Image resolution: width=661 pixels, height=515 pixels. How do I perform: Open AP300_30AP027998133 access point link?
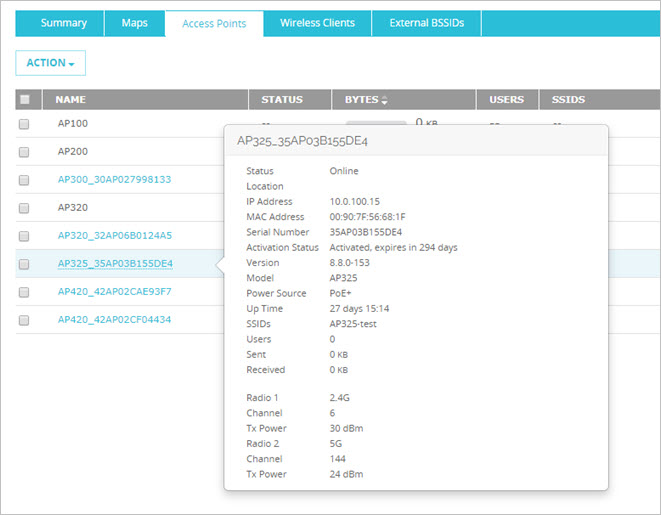(114, 180)
